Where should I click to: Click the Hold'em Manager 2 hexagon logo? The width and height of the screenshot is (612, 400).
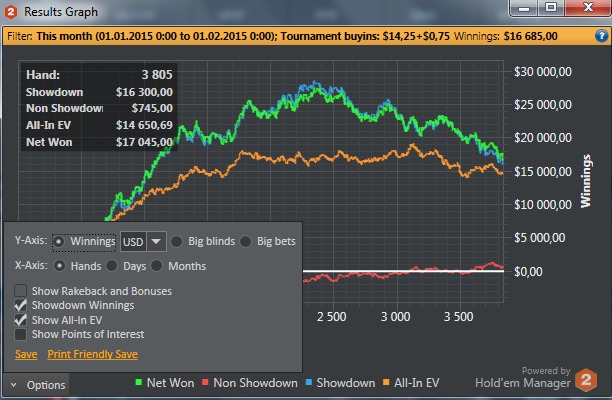[x=586, y=379]
